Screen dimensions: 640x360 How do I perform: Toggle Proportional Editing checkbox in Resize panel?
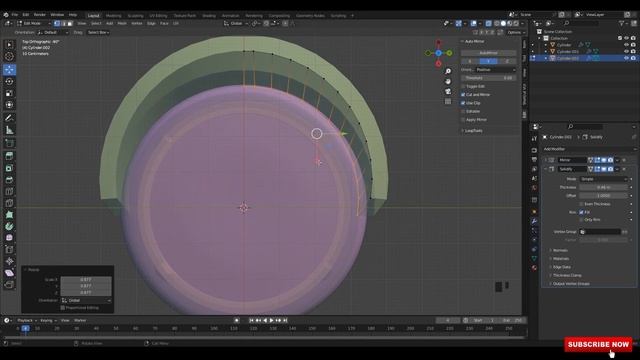(62, 308)
